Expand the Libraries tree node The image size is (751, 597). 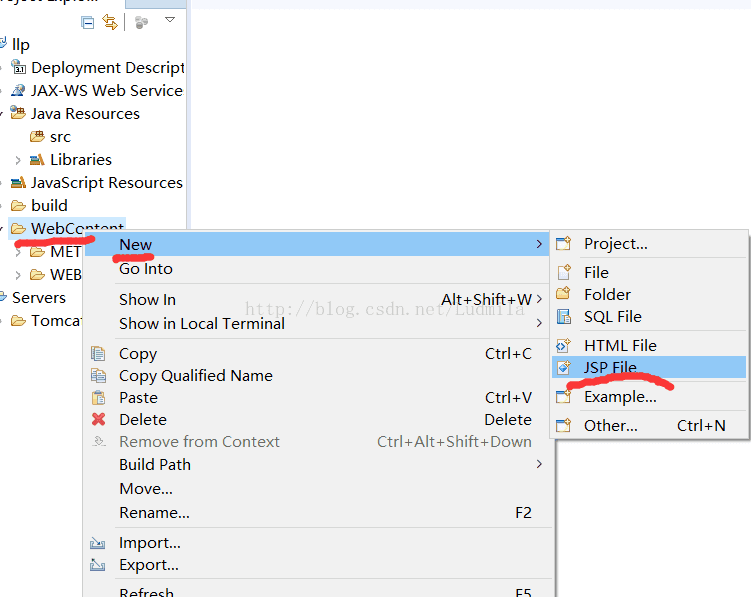[x=18, y=160]
